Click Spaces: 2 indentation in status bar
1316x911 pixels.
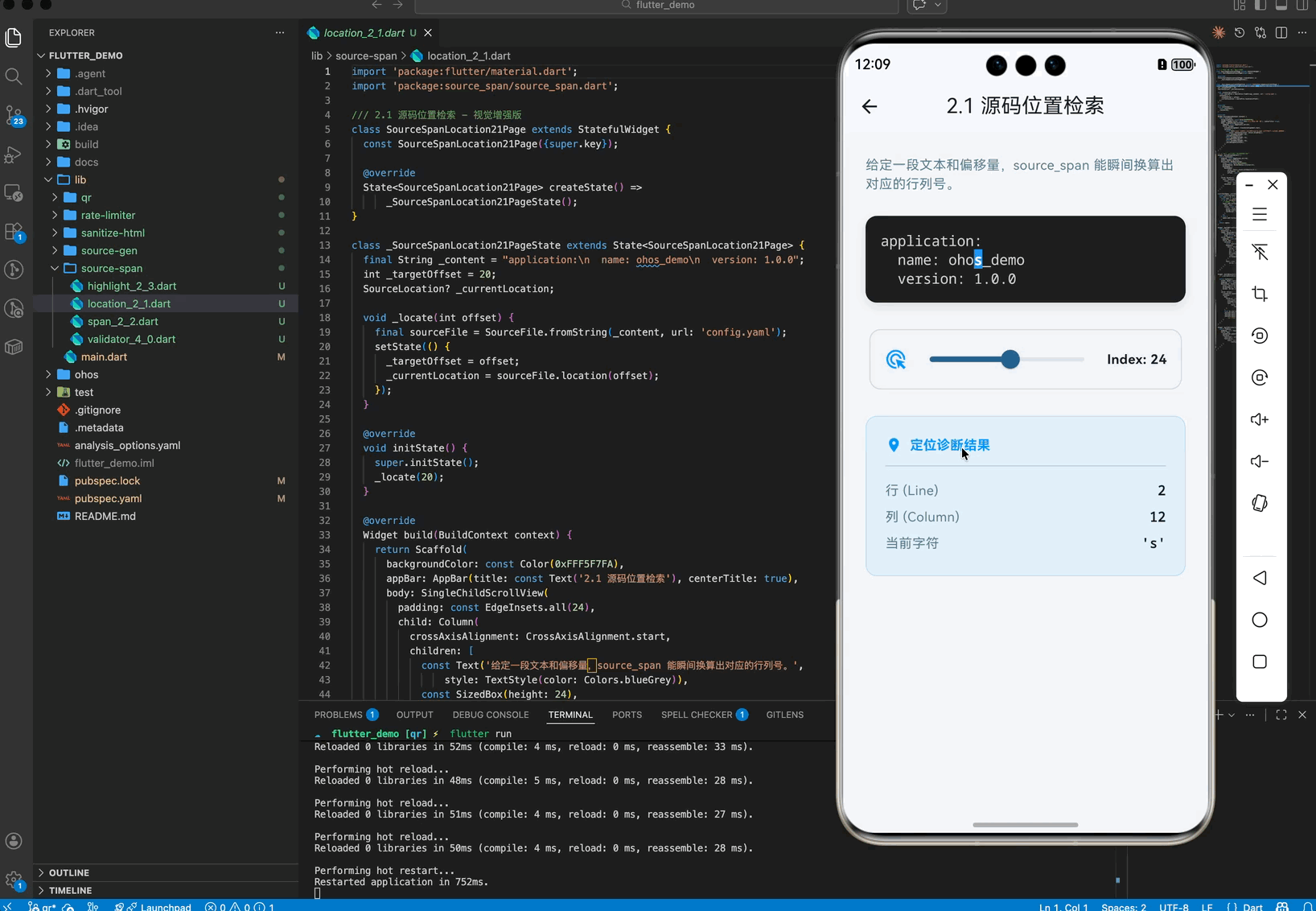[x=1124, y=906]
